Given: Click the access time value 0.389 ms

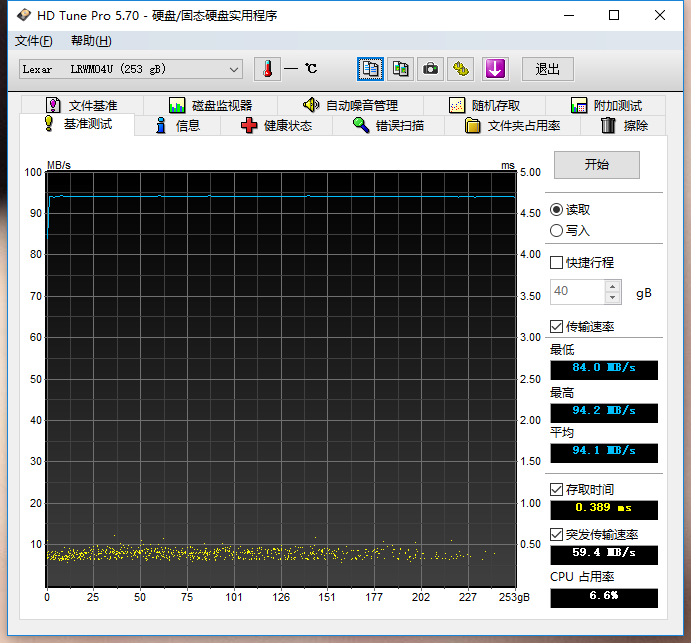Looking at the screenshot, I should click(x=604, y=509).
